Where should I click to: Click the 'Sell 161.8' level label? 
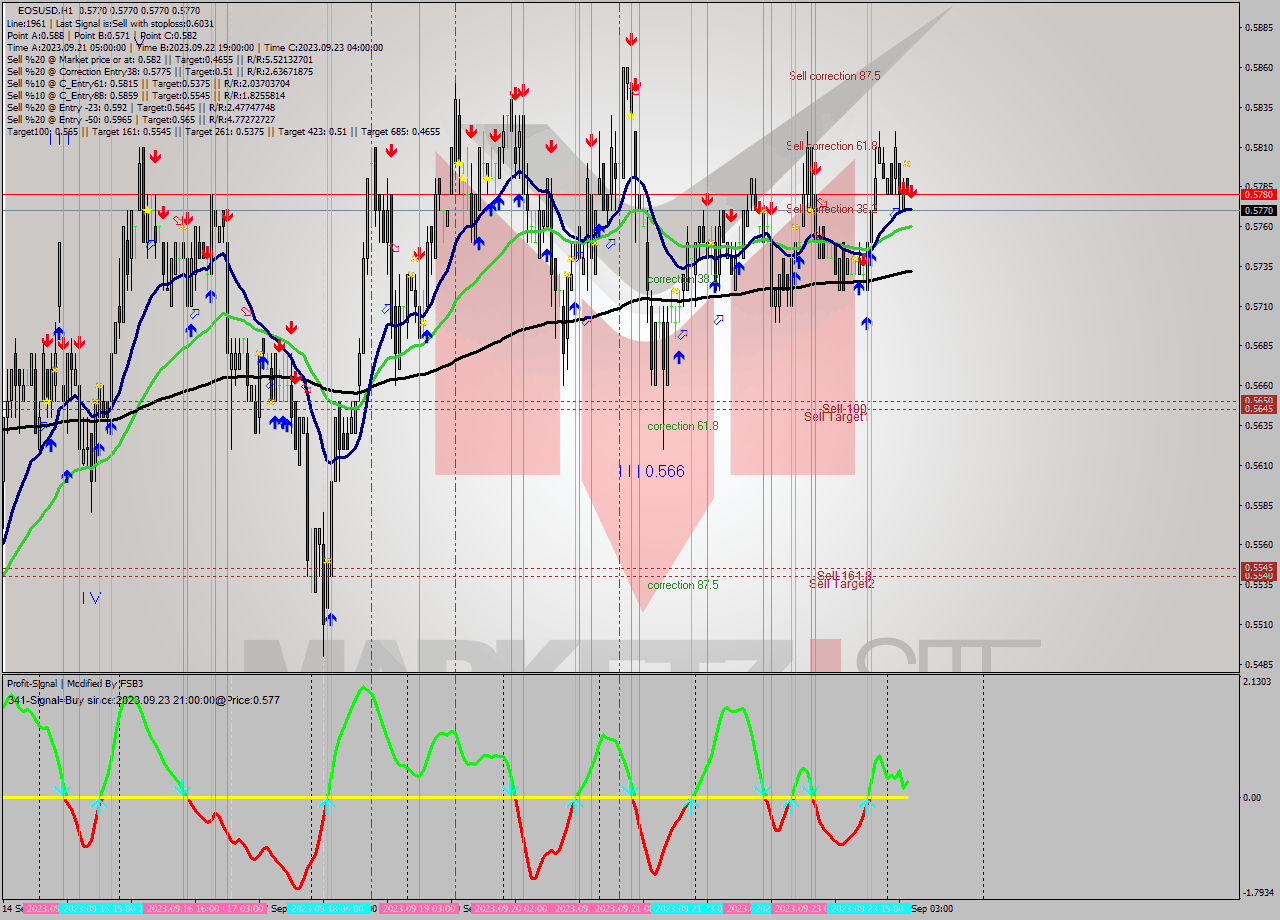tap(844, 575)
